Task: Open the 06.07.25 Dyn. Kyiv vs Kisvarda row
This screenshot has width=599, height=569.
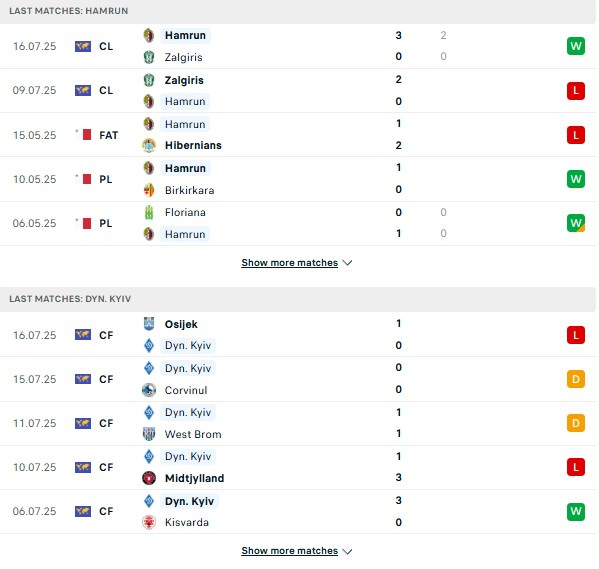Action: pos(298,512)
